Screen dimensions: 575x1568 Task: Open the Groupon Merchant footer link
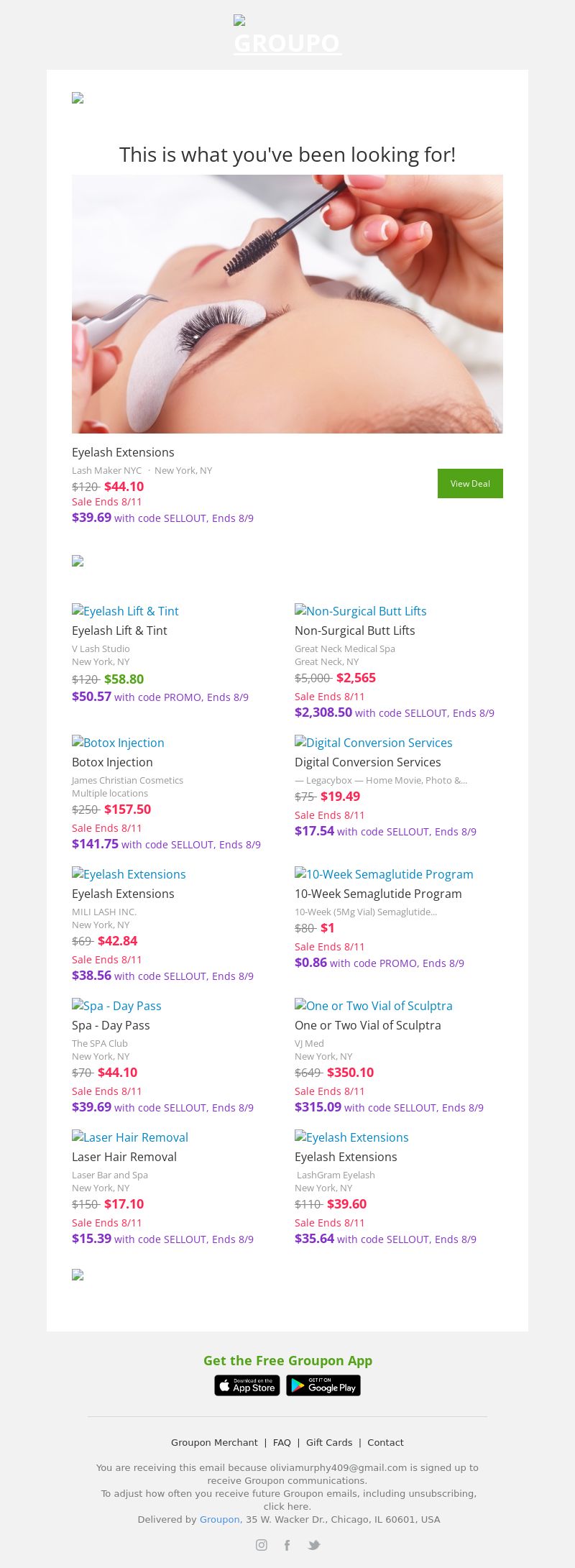coord(214,1442)
